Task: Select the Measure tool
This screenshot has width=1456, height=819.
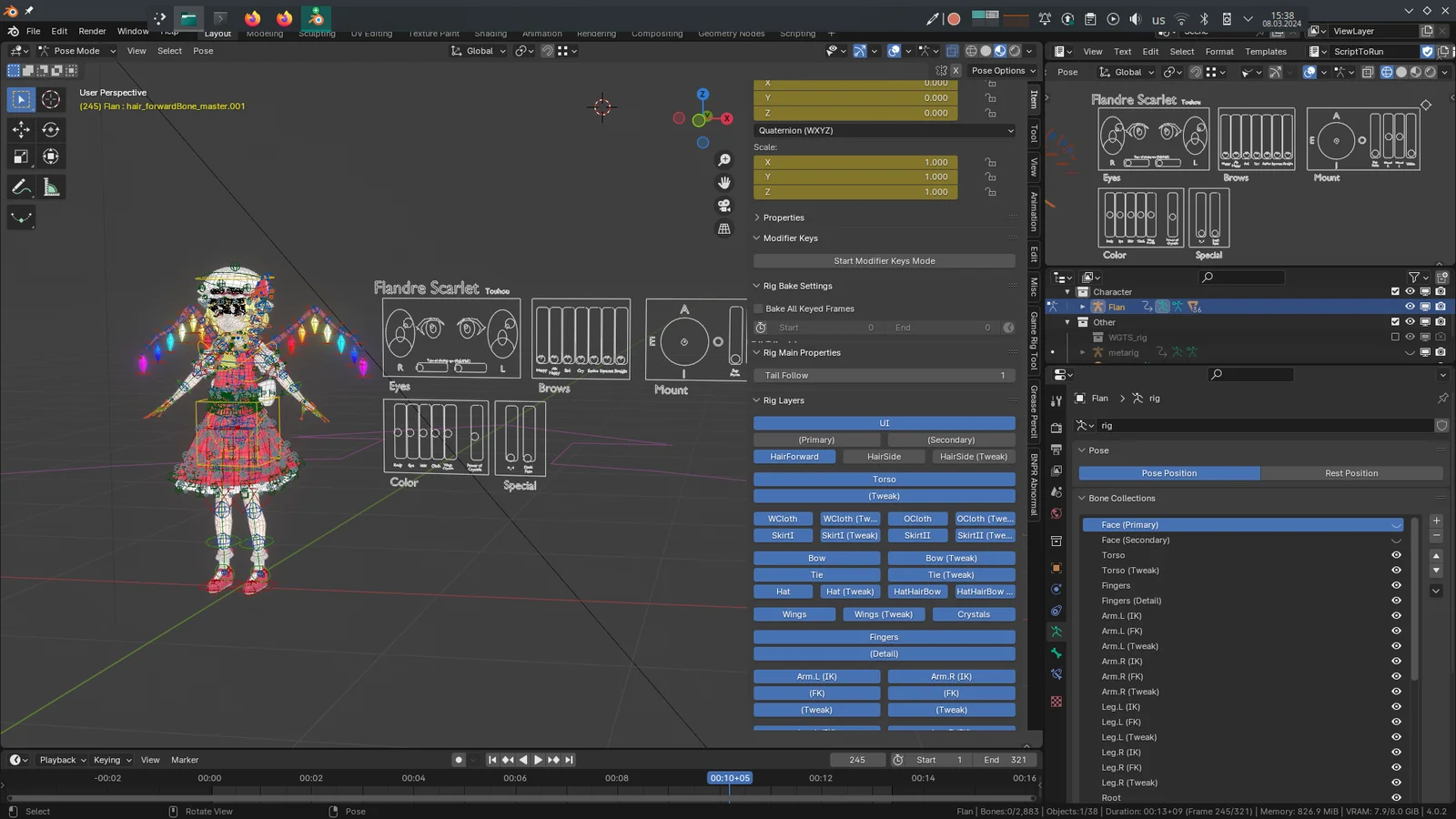Action: point(51,187)
